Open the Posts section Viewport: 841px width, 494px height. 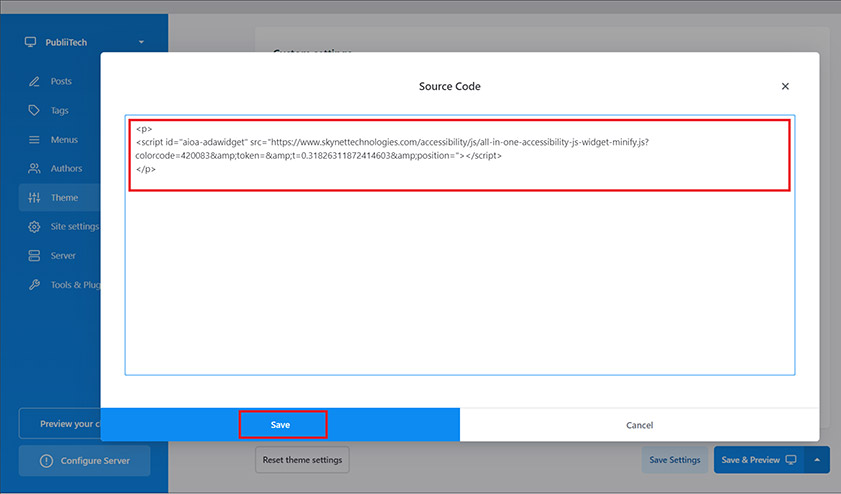pyautogui.click(x=61, y=82)
